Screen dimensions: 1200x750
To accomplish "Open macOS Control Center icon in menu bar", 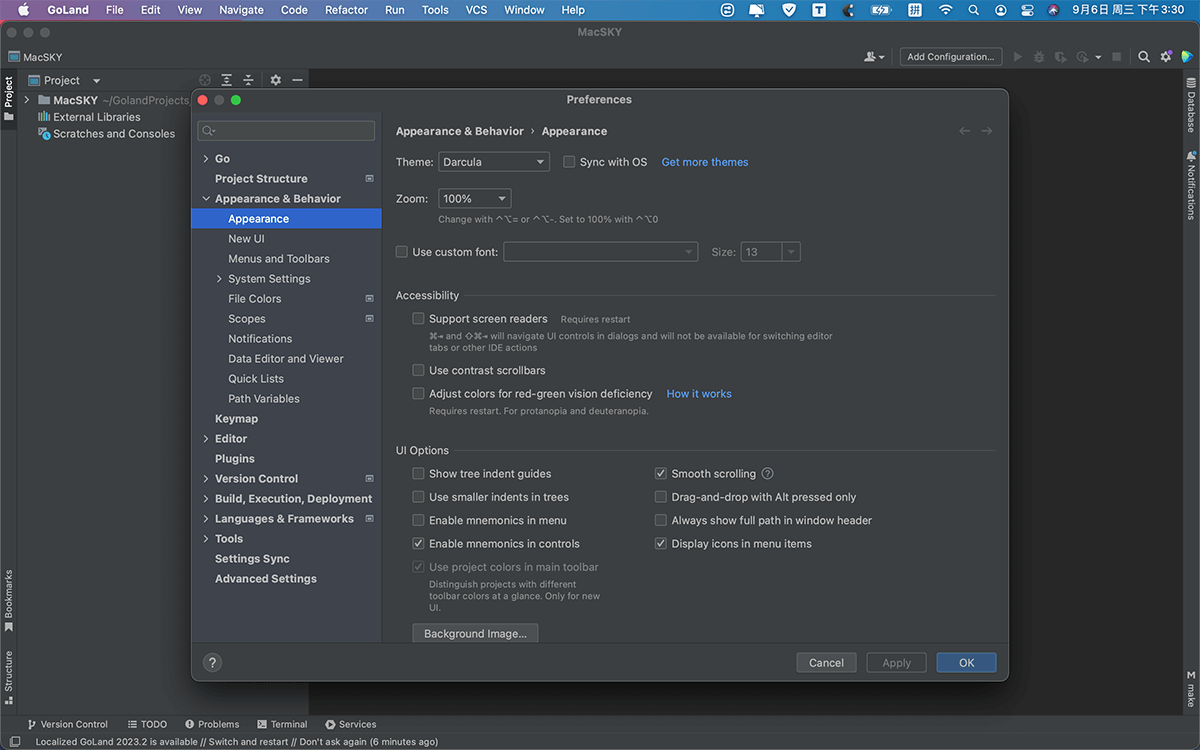I will 1026,10.
